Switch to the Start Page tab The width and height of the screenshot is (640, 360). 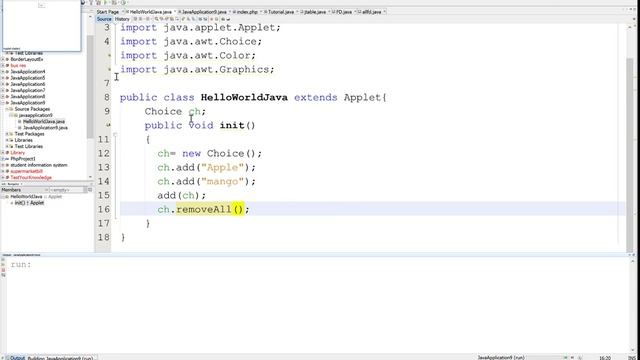108,12
